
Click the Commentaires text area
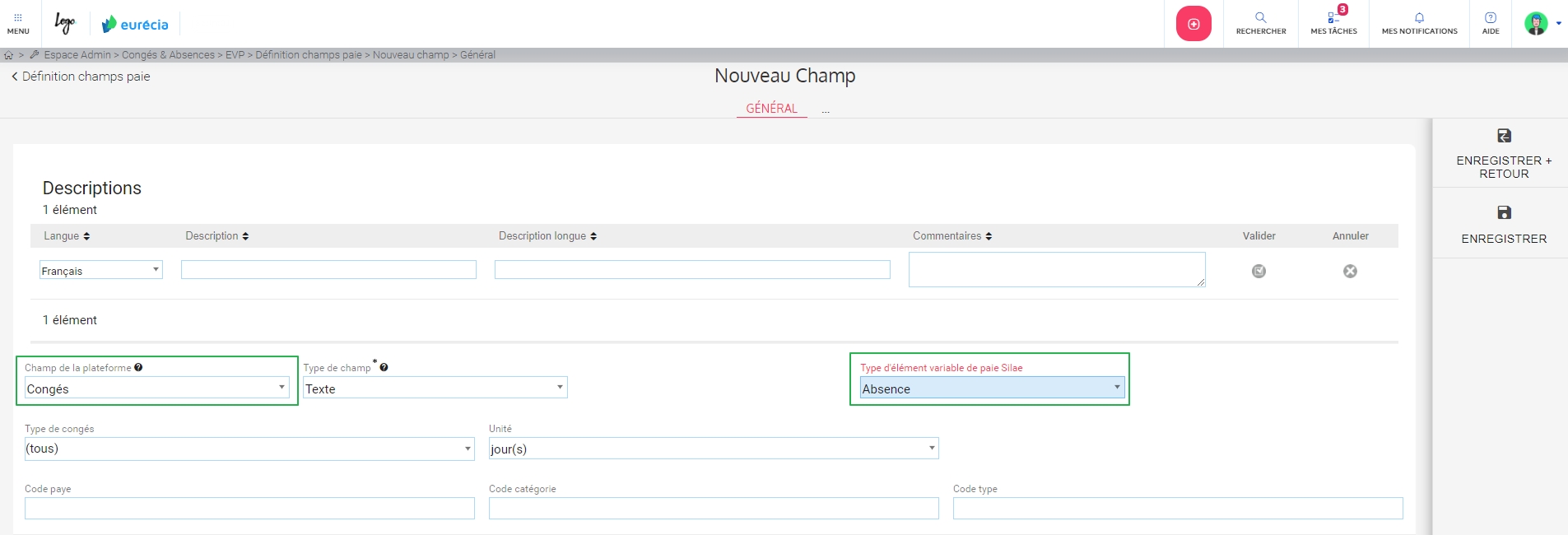pos(1057,270)
